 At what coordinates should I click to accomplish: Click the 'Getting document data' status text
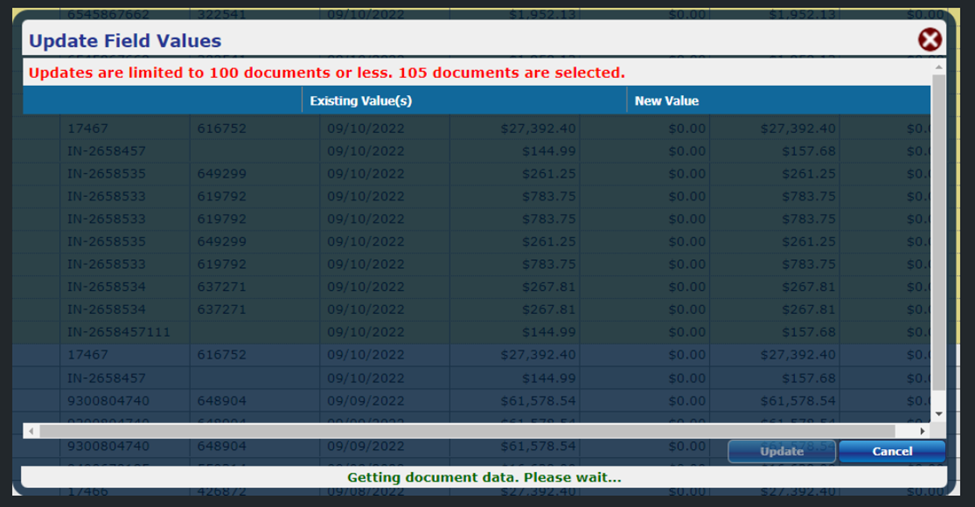coord(484,478)
